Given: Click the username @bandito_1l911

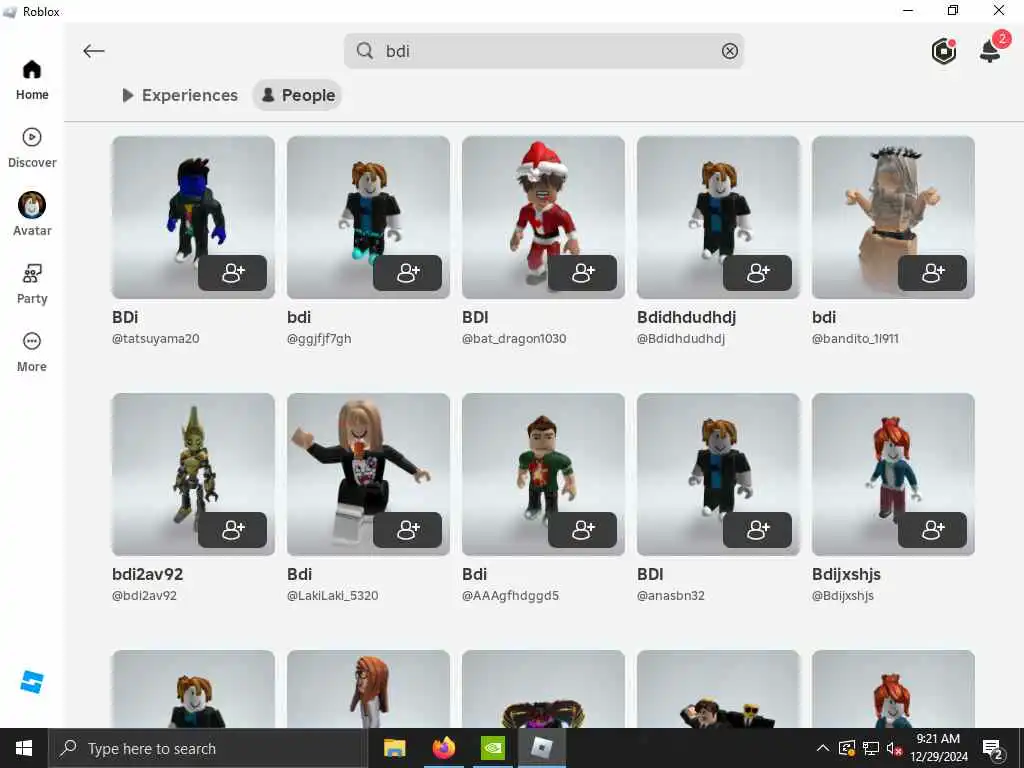Looking at the screenshot, I should tap(855, 339).
